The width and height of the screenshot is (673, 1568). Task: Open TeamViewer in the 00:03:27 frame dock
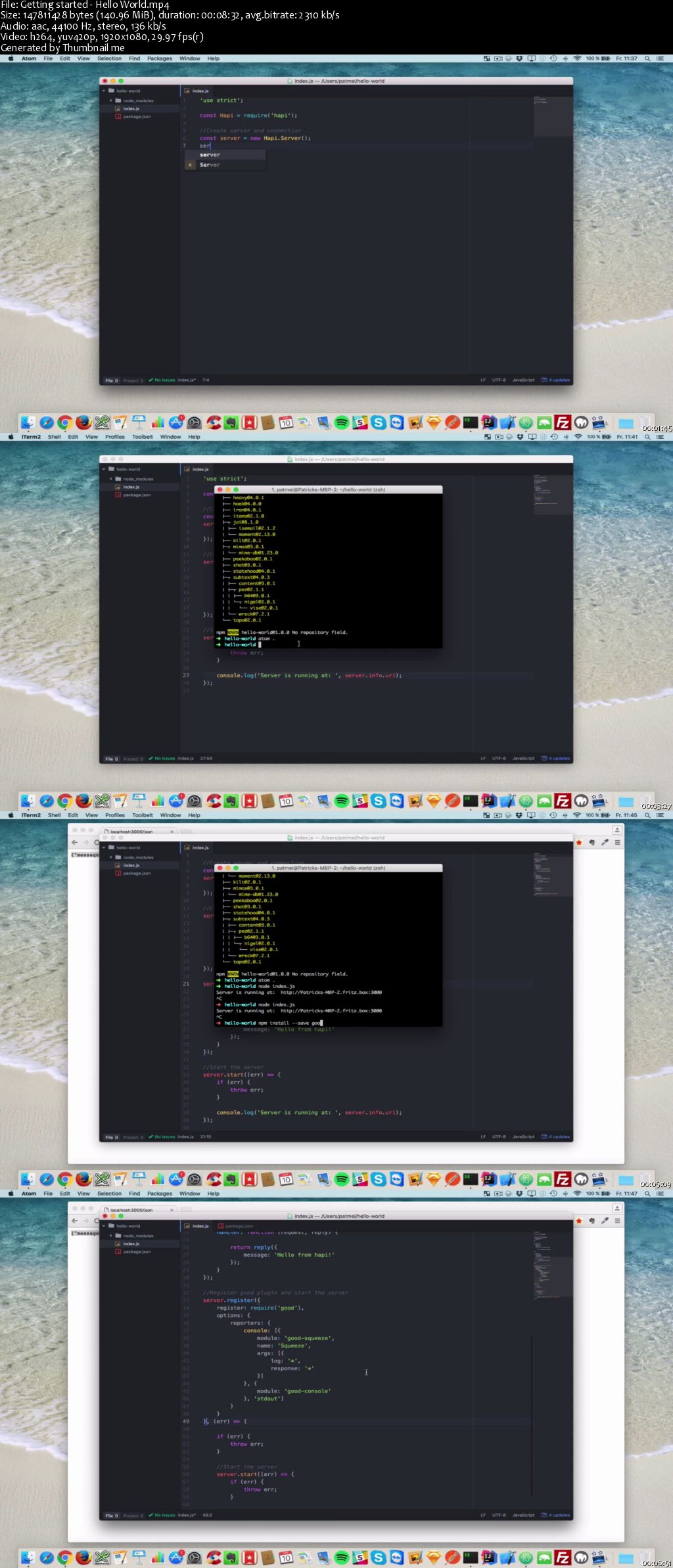coord(397,801)
